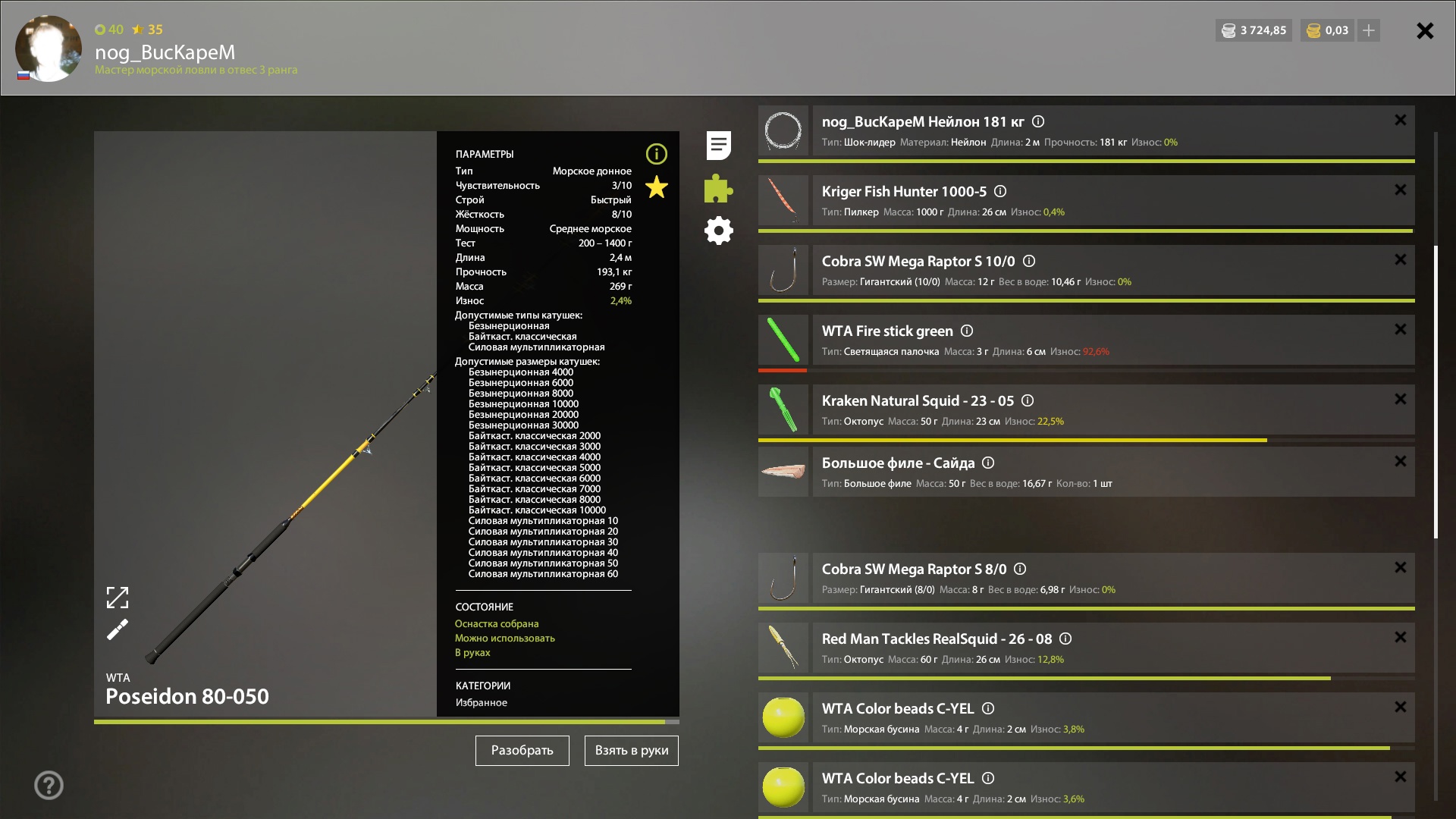Show info for the first WTA Color beads C-YEL
The width and height of the screenshot is (1456, 819).
click(988, 708)
